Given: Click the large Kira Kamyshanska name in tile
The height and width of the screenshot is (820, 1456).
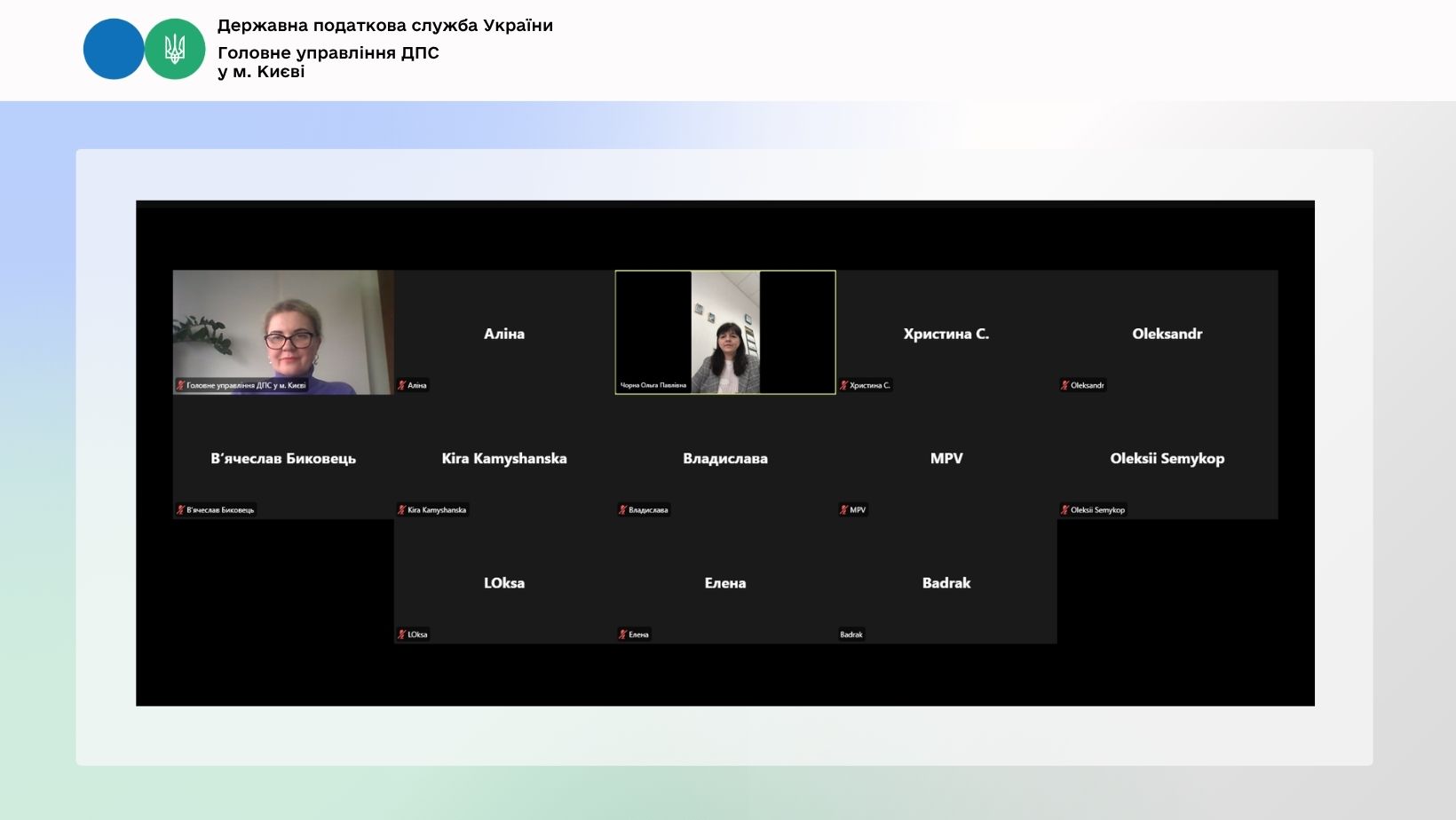Looking at the screenshot, I should point(503,459).
